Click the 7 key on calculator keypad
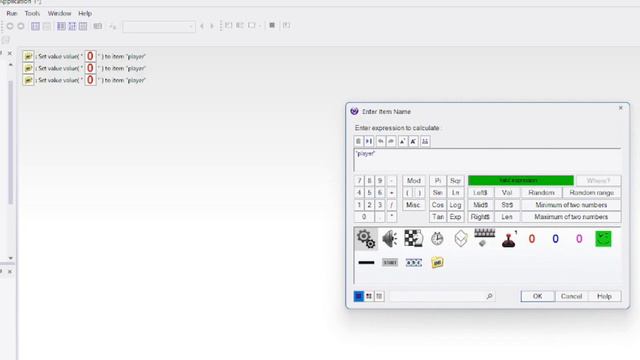The height and width of the screenshot is (360, 640). [x=359, y=180]
